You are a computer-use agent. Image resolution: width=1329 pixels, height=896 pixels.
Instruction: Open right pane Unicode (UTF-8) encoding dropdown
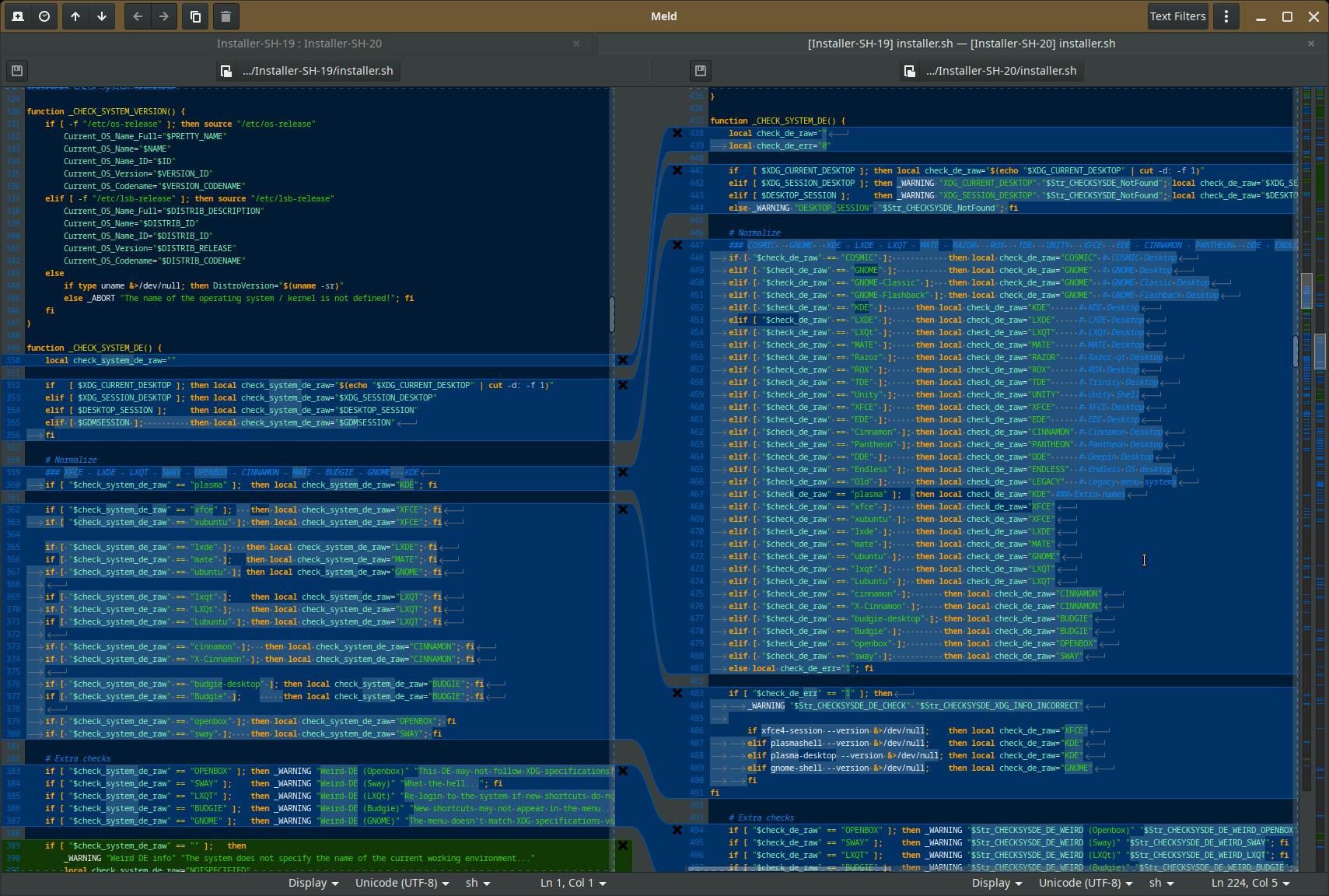[x=1085, y=883]
